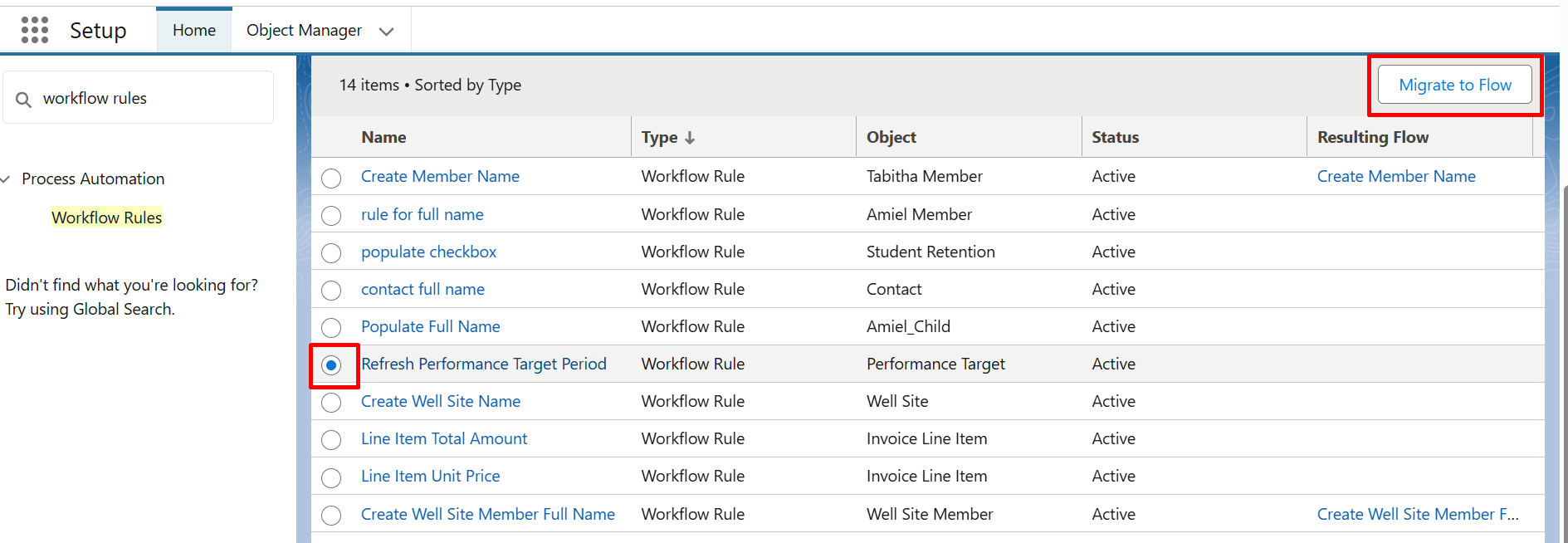This screenshot has width=1568, height=543.
Task: Click the sort arrow on Type column
Action: click(690, 138)
